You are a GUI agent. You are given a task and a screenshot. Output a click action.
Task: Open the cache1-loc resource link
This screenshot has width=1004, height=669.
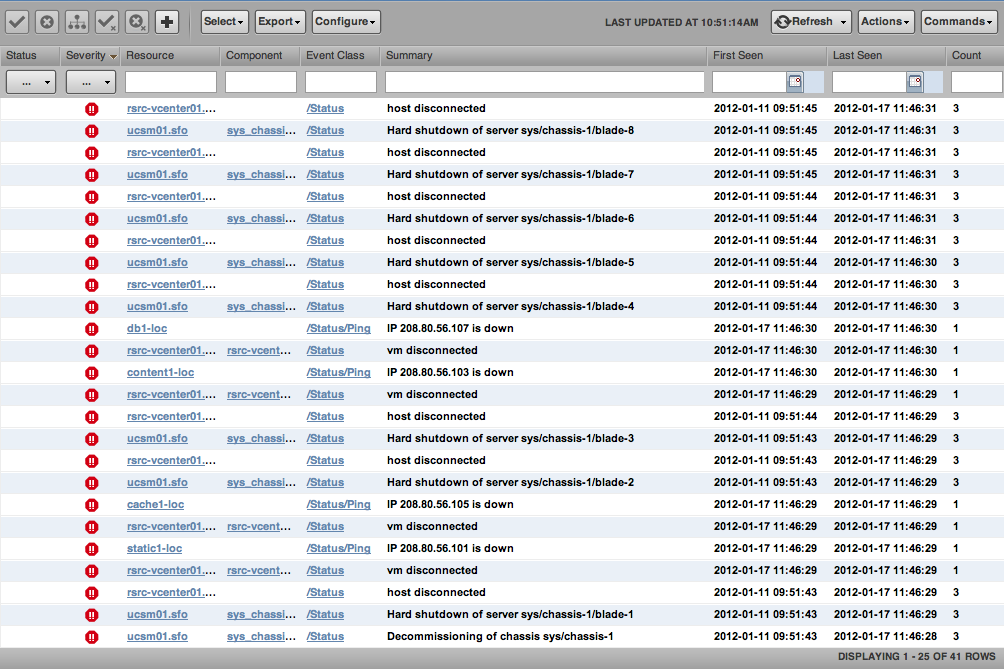click(x=155, y=504)
